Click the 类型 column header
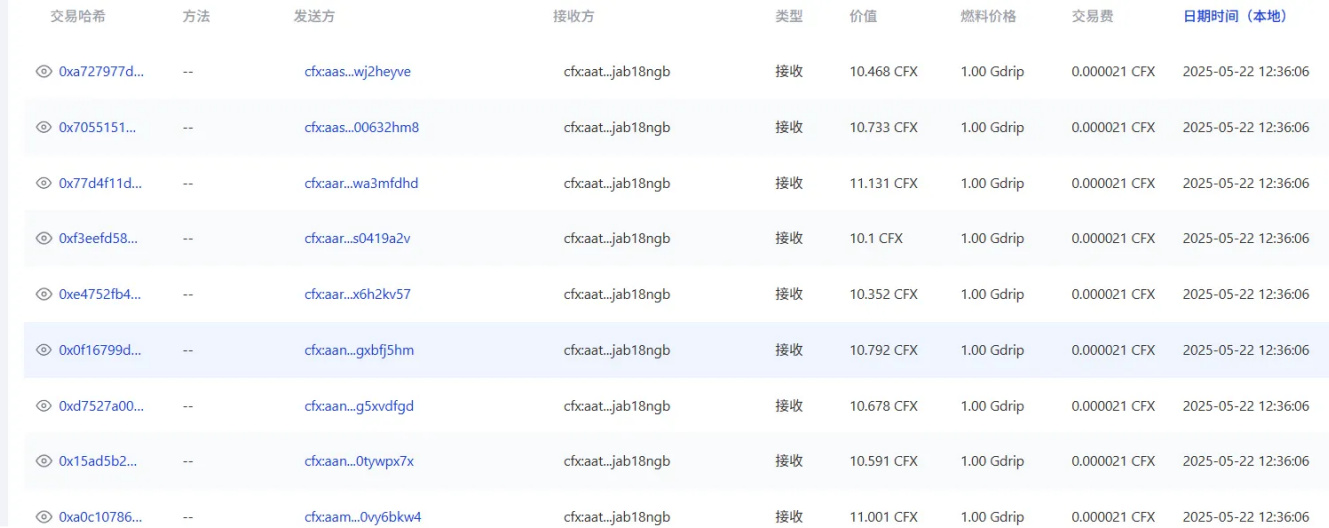 [789, 17]
